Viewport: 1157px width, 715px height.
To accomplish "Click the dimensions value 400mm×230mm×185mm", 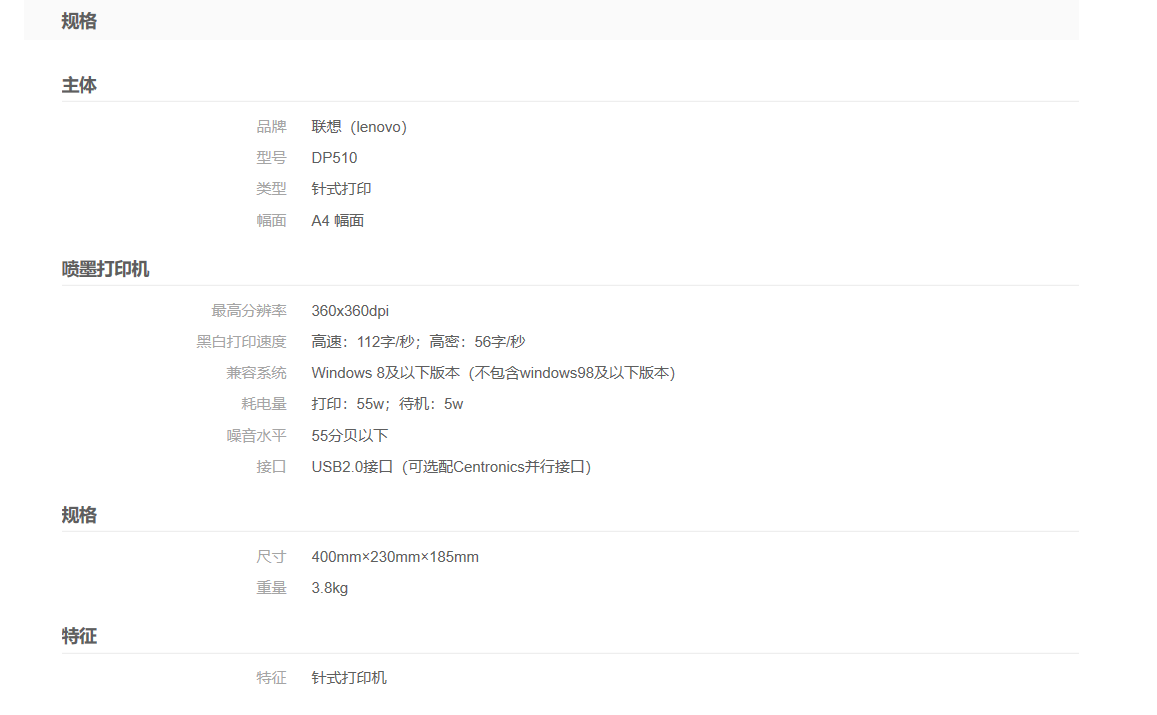I will (395, 557).
